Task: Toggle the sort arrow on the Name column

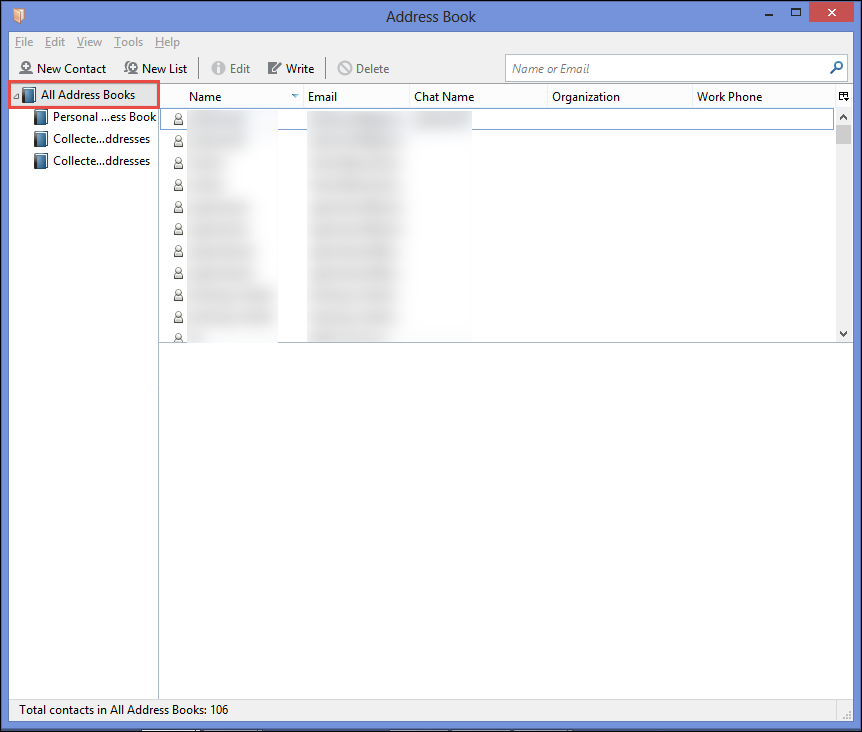Action: (295, 96)
